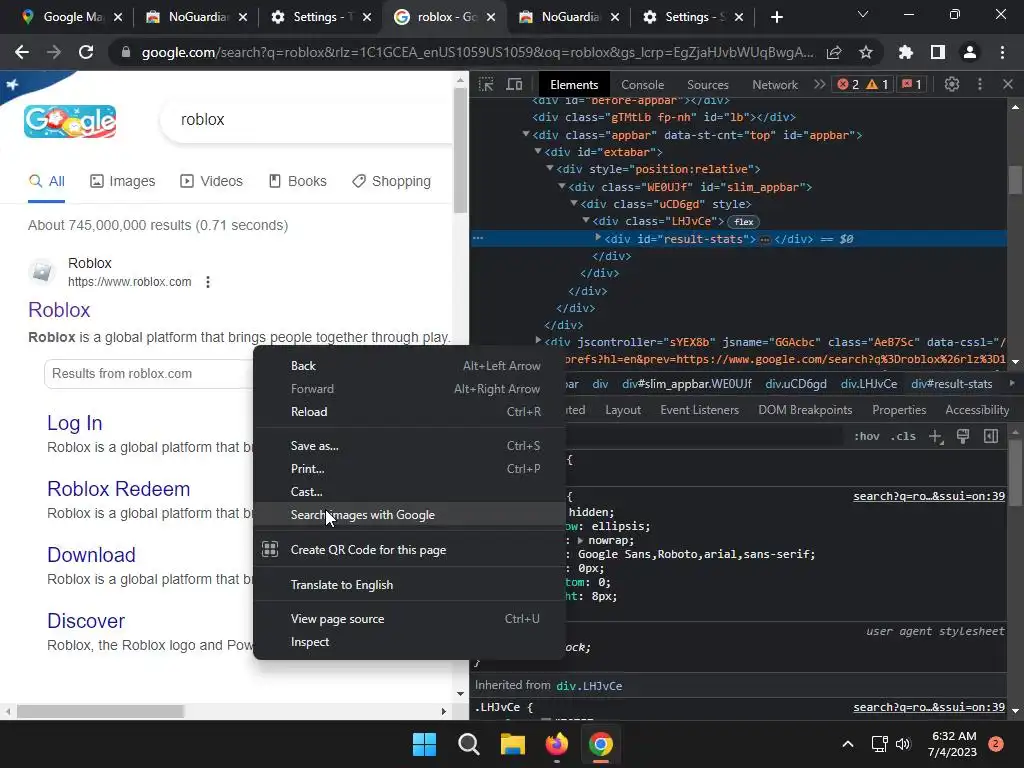1024x768 pixels.
Task: Collapse the position:relative div node
Action: point(550,168)
